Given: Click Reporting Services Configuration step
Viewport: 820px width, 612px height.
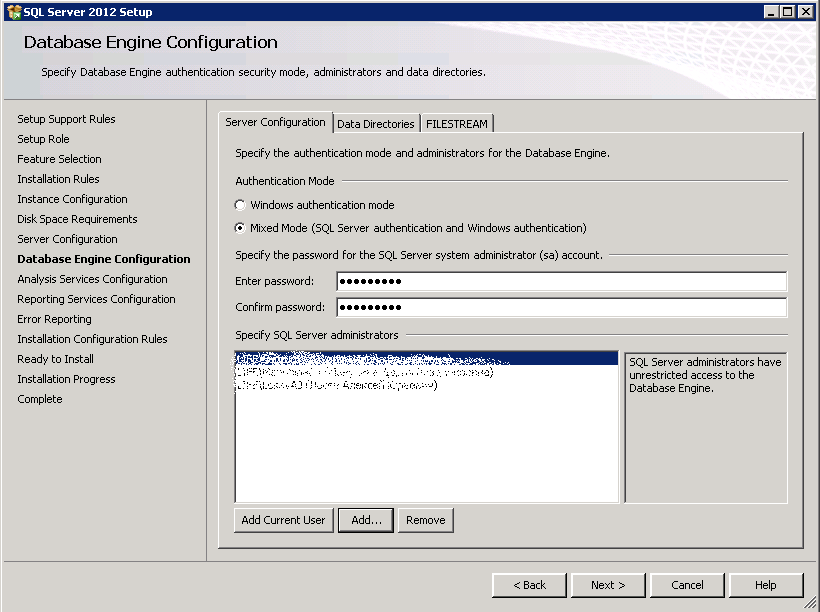Looking at the screenshot, I should tap(96, 299).
